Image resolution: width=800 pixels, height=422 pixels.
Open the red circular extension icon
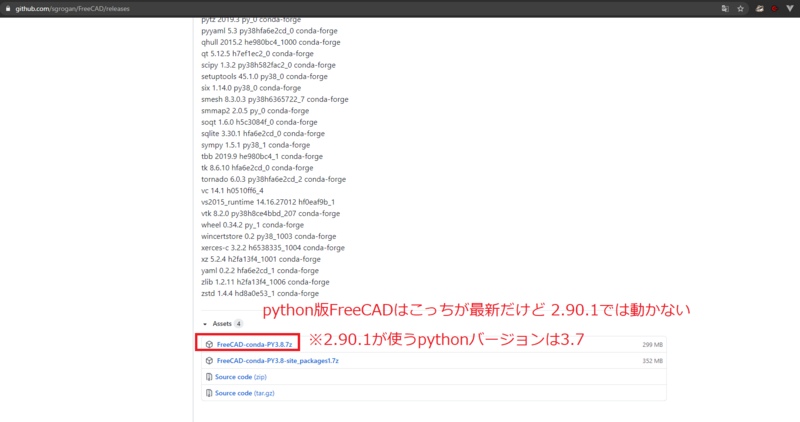(774, 9)
